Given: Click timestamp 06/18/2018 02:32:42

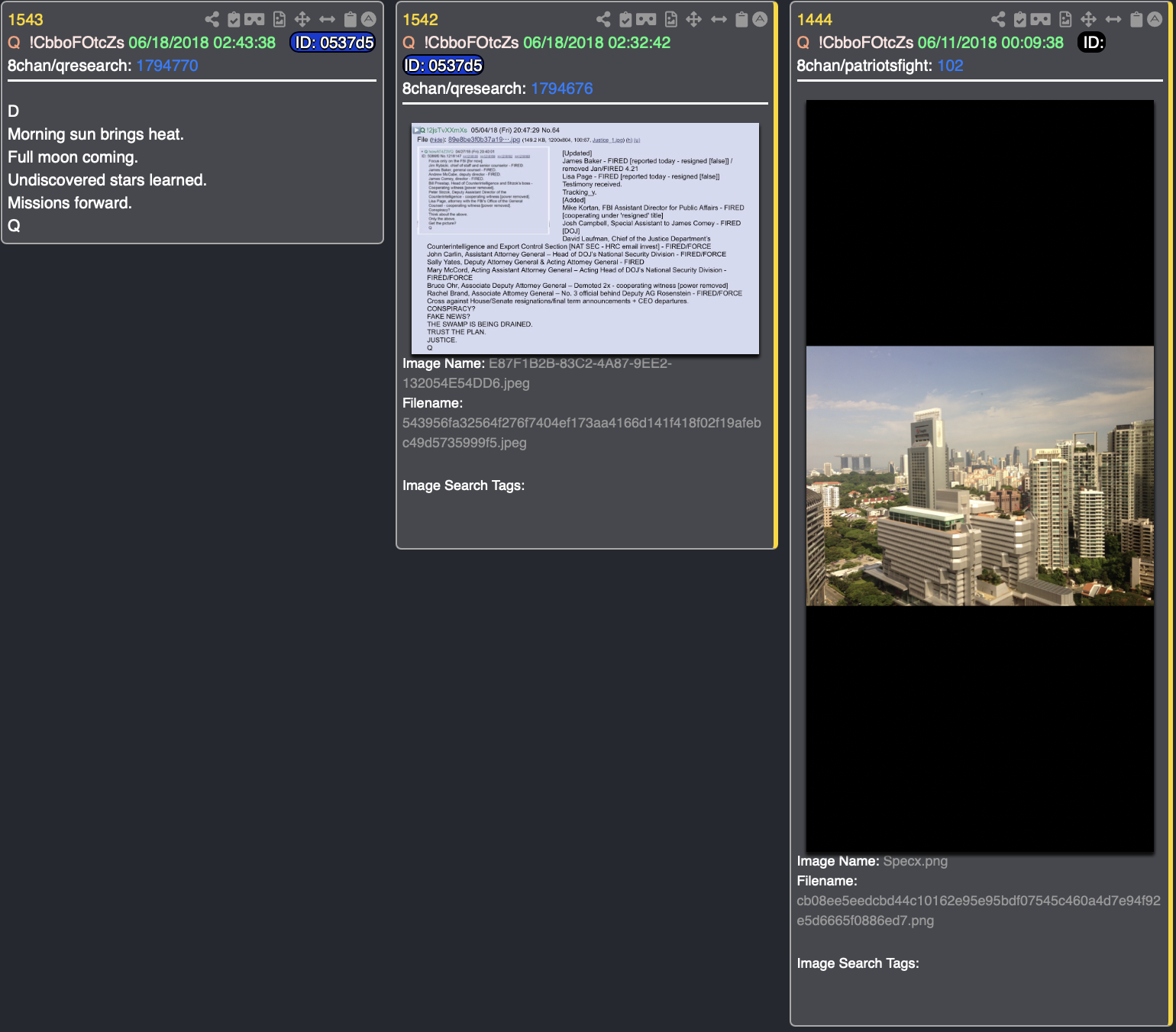Looking at the screenshot, I should pyautogui.click(x=597, y=43).
